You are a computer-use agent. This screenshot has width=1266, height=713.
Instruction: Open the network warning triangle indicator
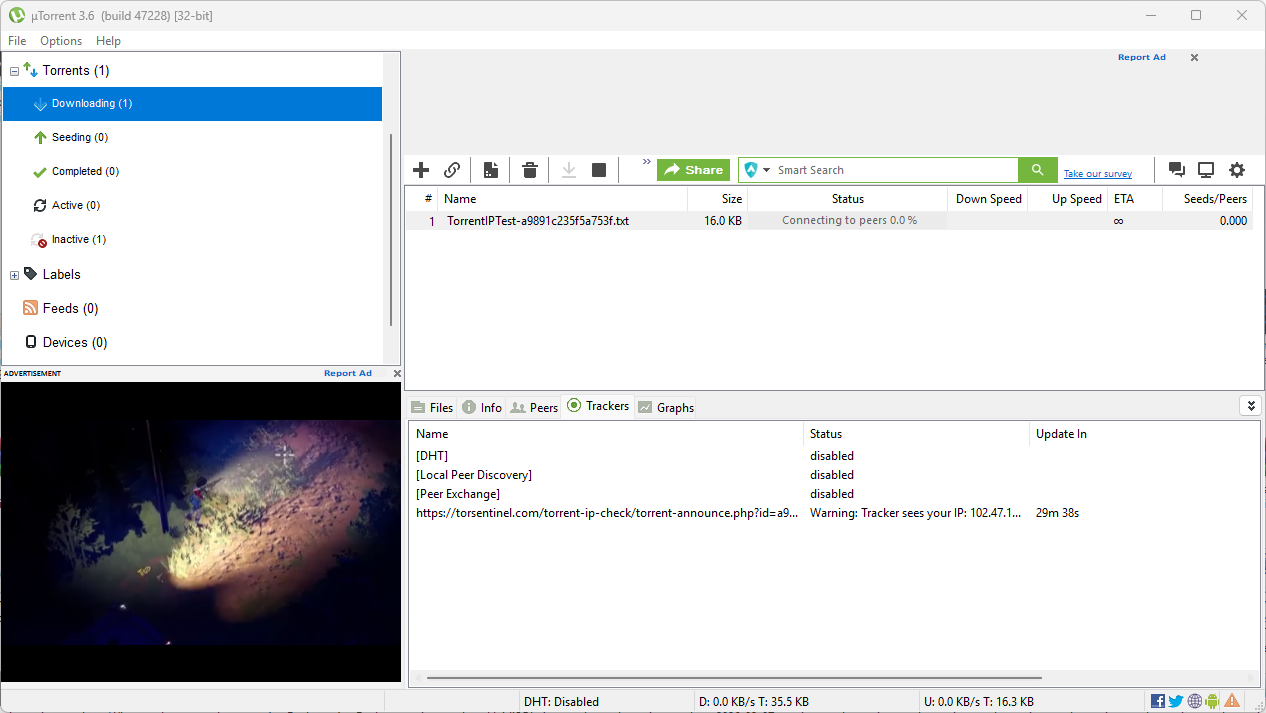click(x=1232, y=700)
